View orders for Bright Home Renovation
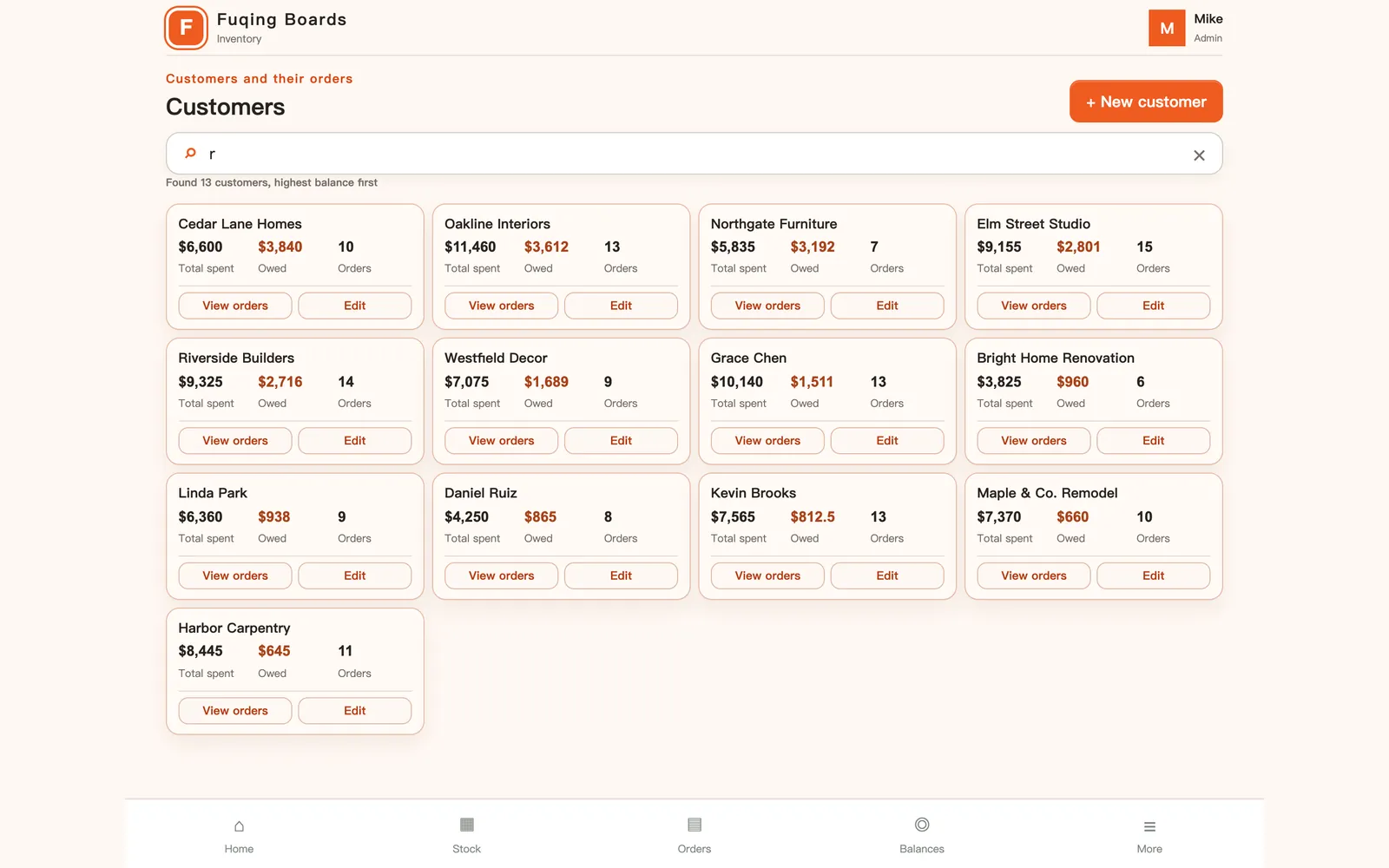 1034,440
